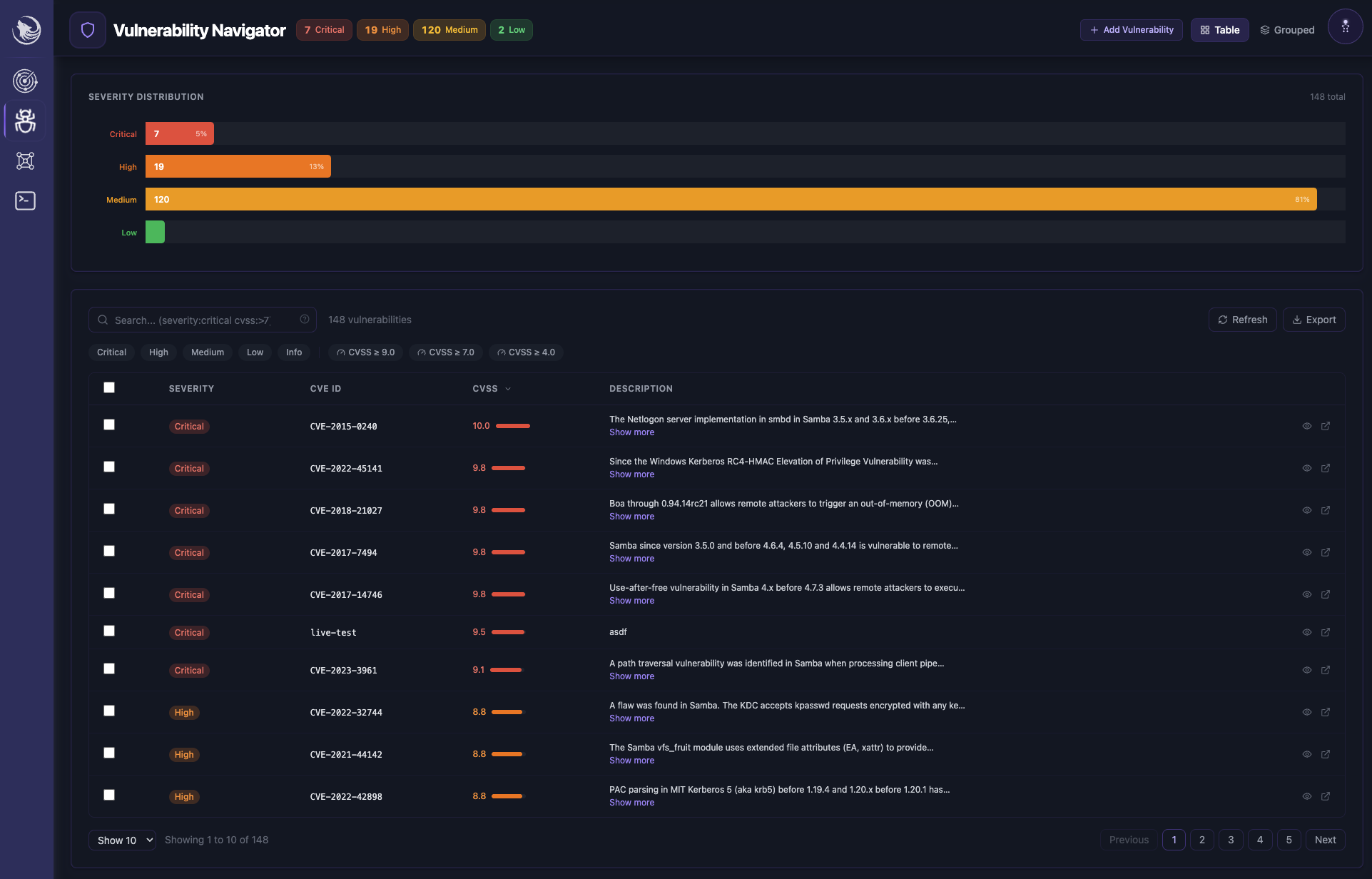Check the select-all checkbox in table header
1372x879 pixels.
coord(109,387)
